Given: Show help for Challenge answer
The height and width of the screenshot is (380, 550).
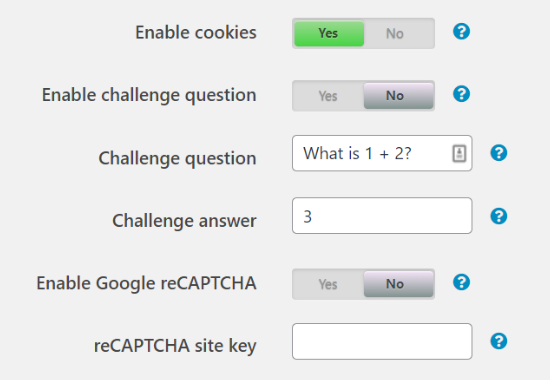Looking at the screenshot, I should click(x=498, y=216).
